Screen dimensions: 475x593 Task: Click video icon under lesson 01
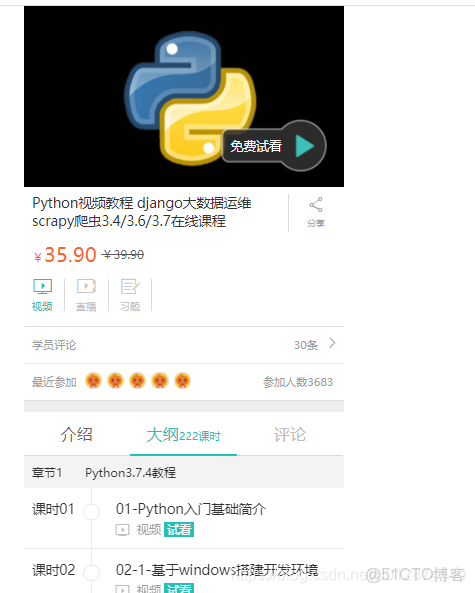(x=123, y=530)
